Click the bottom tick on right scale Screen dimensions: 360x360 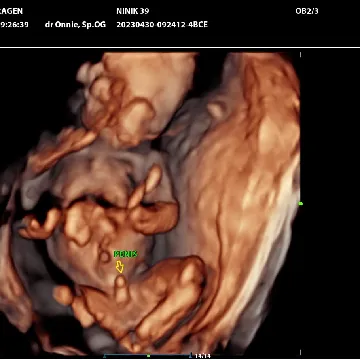(300, 352)
